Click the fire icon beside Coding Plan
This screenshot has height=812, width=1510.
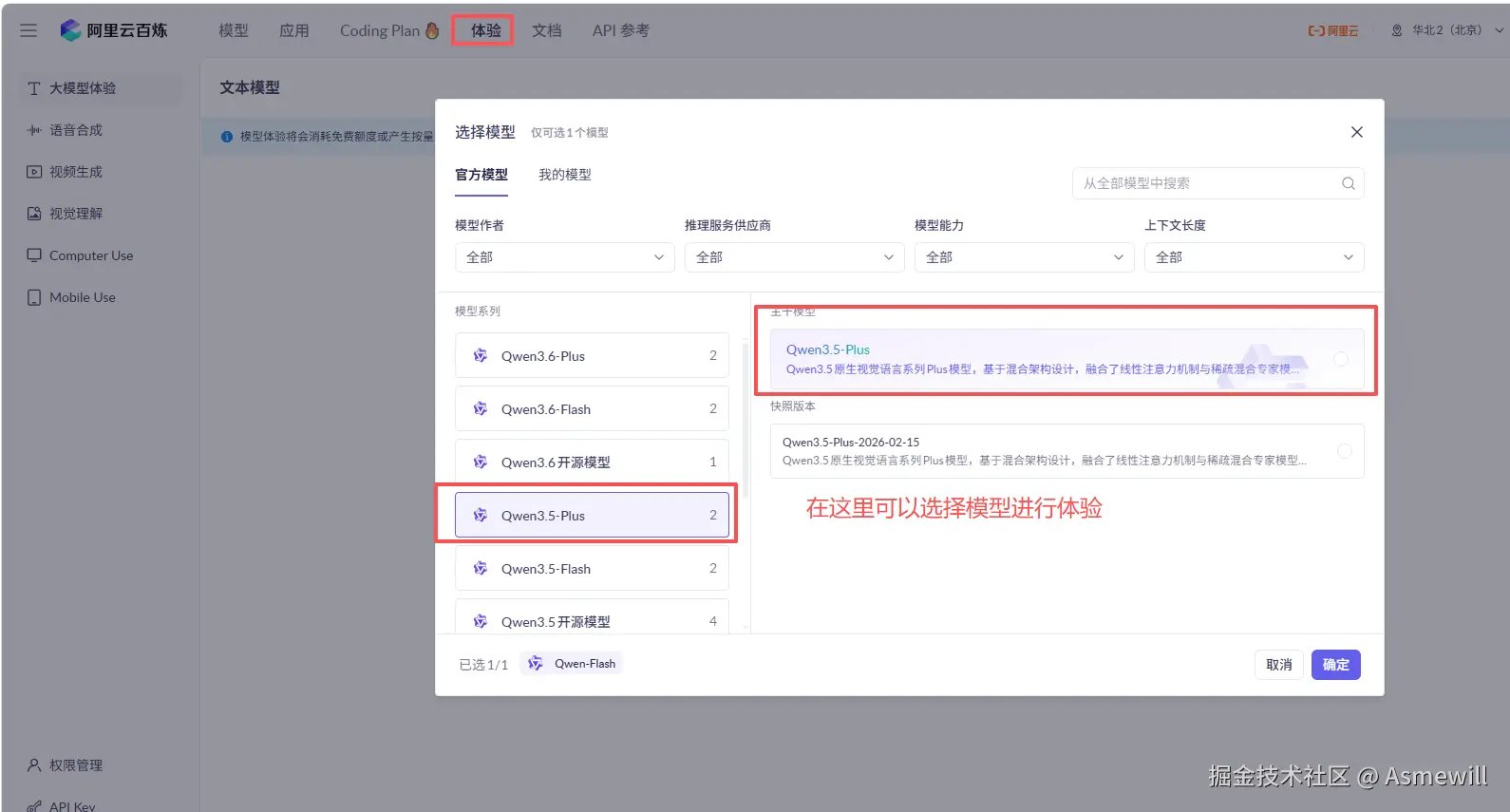click(433, 30)
